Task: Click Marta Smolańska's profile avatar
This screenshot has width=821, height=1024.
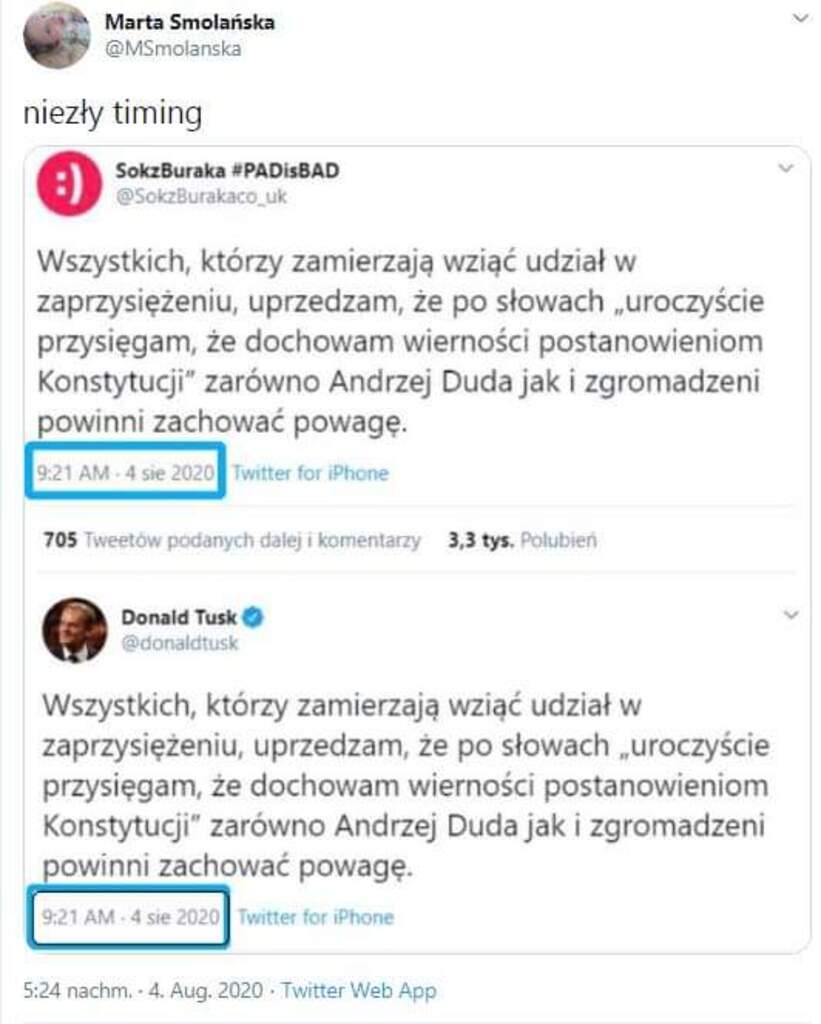Action: (57, 36)
